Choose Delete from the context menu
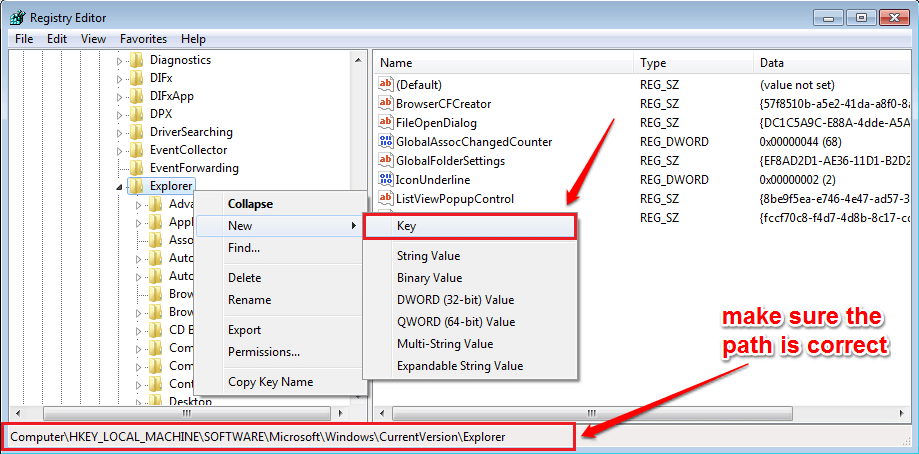 tap(279, 278)
